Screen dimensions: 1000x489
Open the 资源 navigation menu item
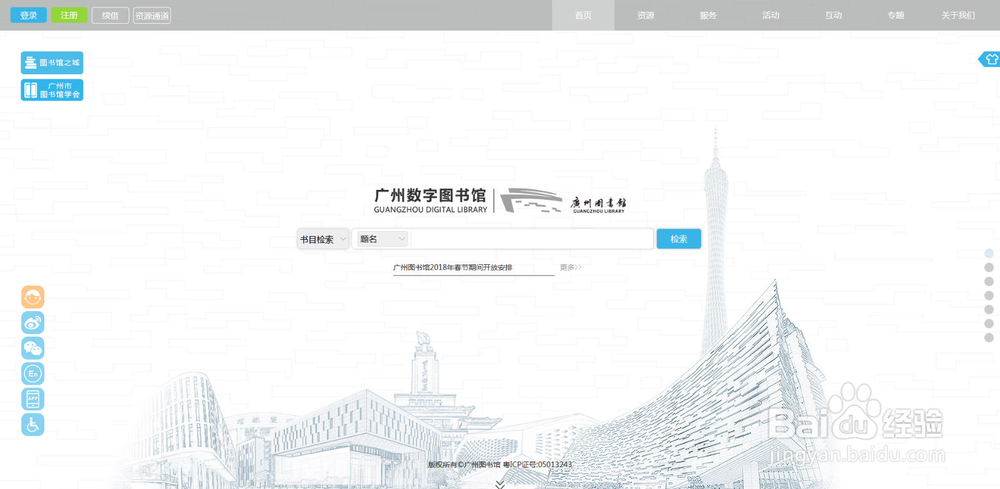pyautogui.click(x=645, y=15)
